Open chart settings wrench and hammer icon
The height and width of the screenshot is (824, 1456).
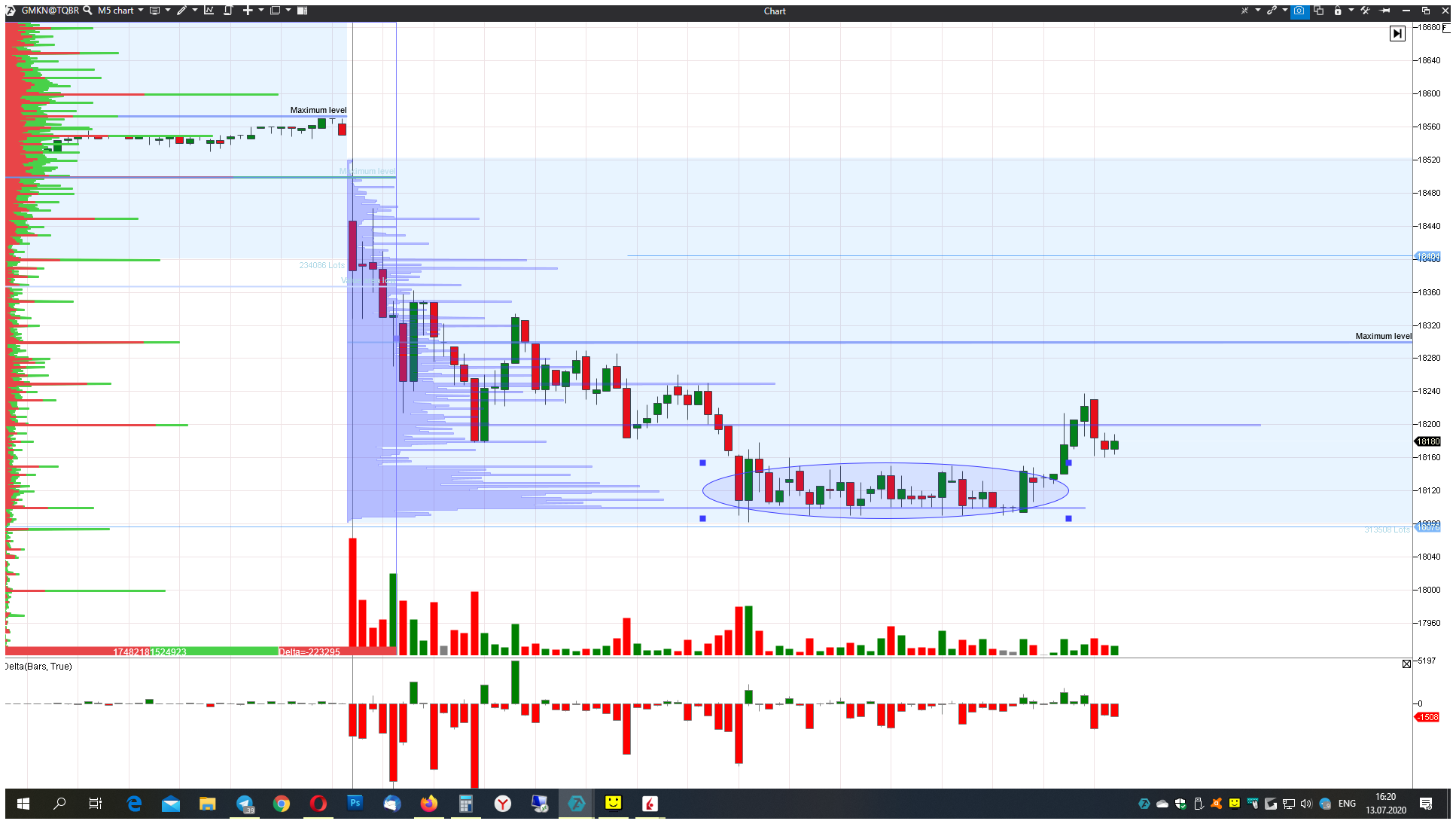point(1366,11)
